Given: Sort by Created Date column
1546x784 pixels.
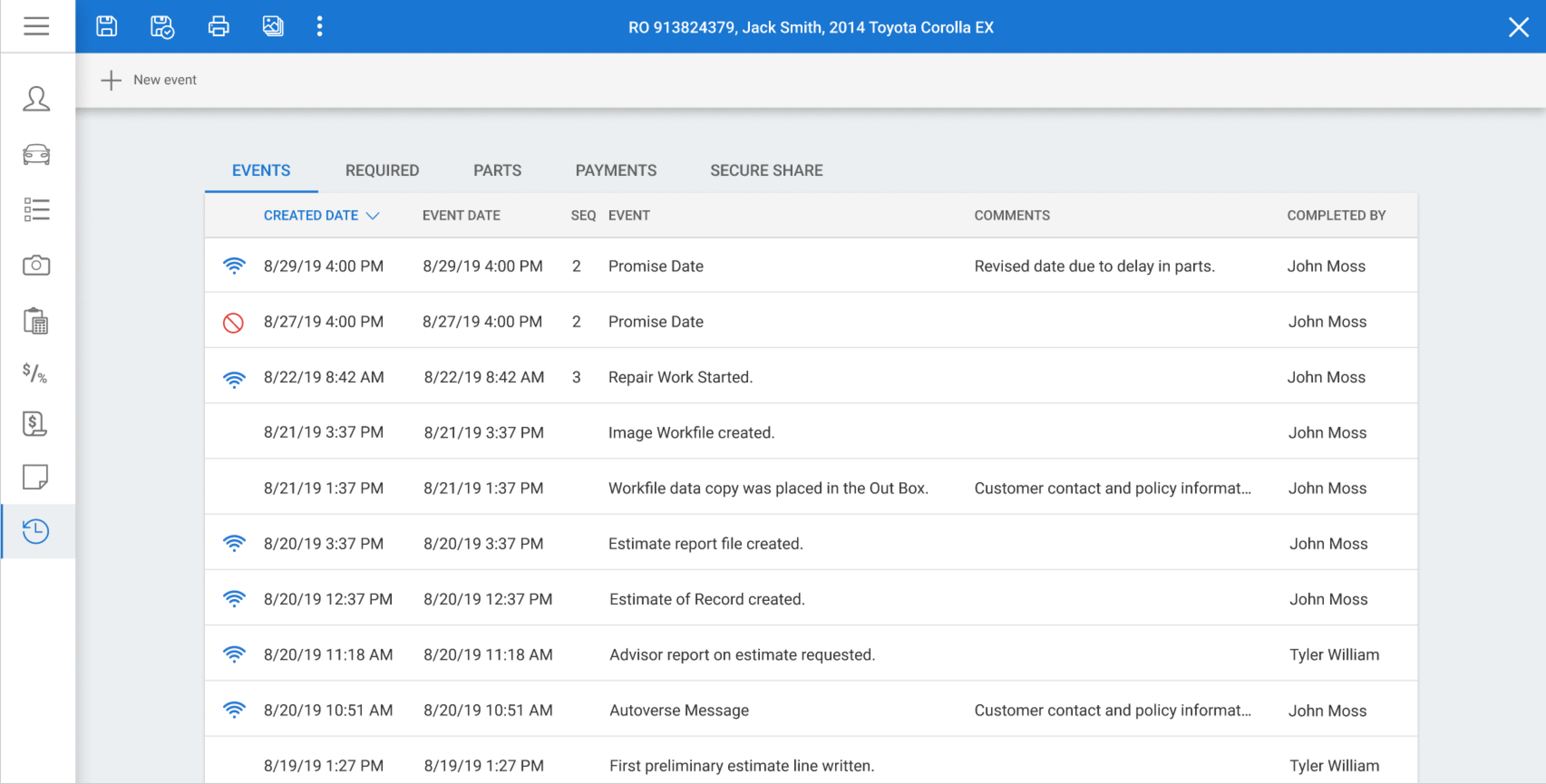Looking at the screenshot, I should tap(311, 215).
